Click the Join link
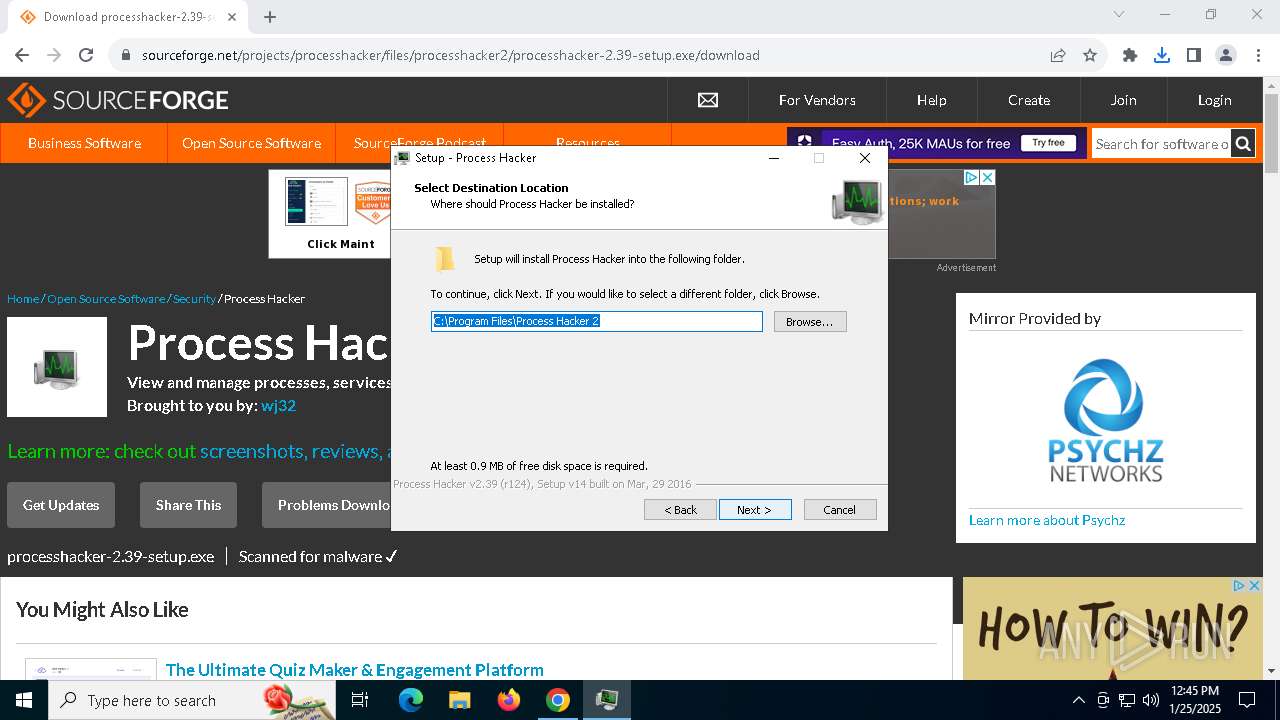 pyautogui.click(x=1123, y=100)
